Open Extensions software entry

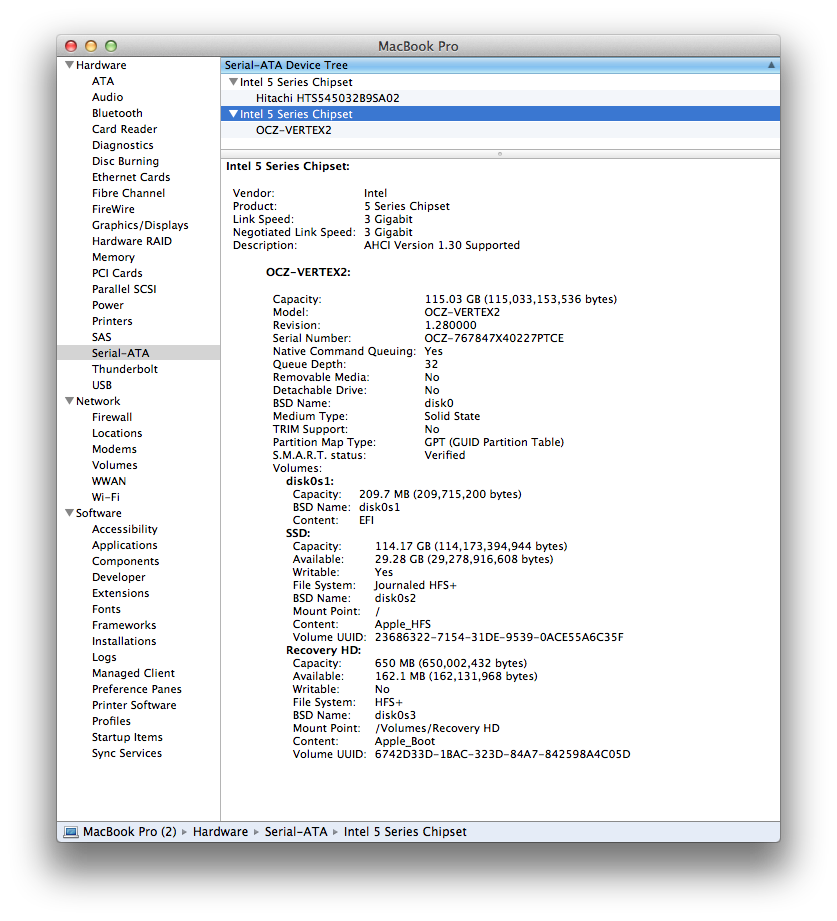pyautogui.click(x=120, y=593)
